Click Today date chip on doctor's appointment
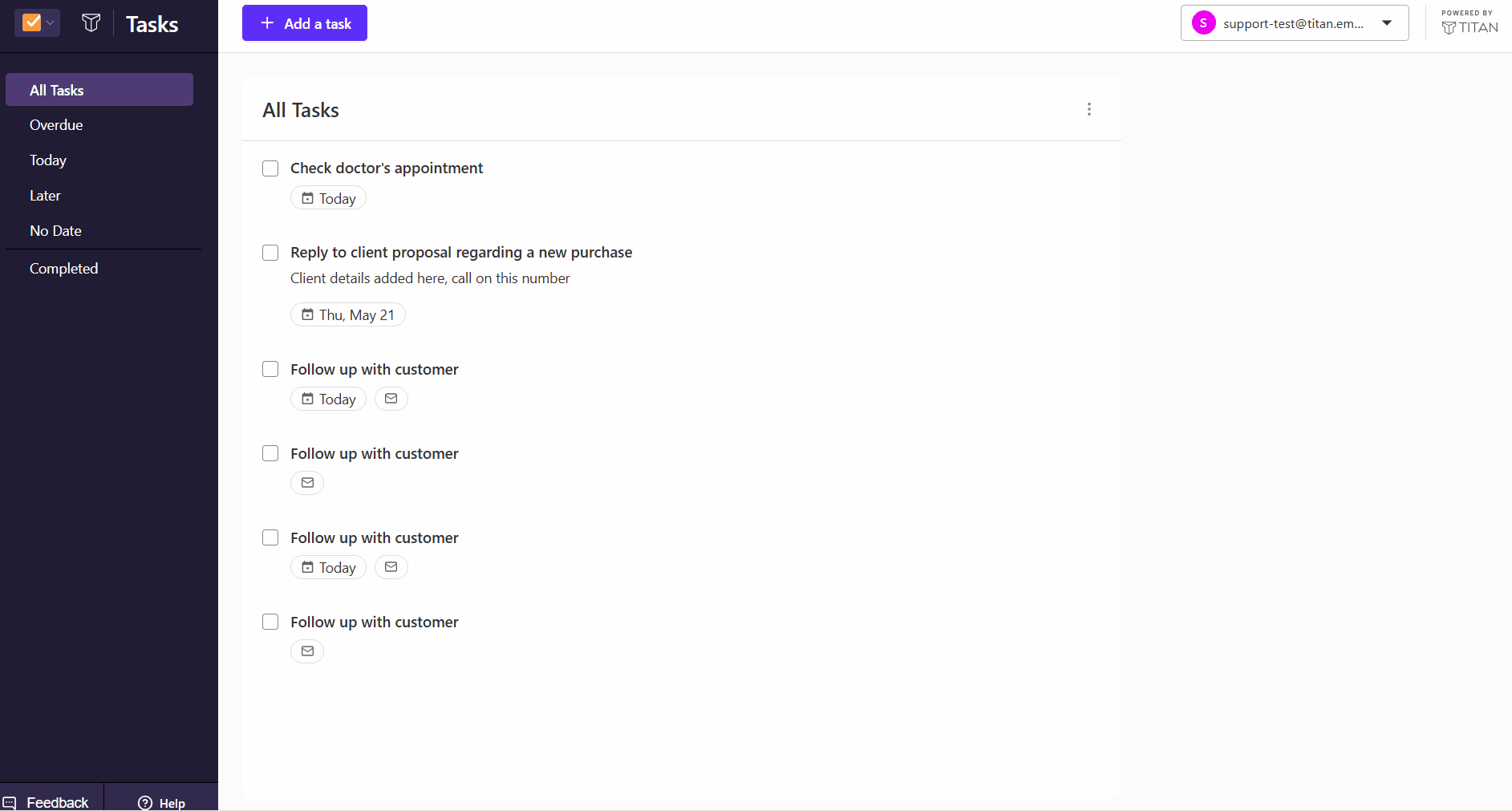Screen dimensions: 1512x811 tap(328, 198)
